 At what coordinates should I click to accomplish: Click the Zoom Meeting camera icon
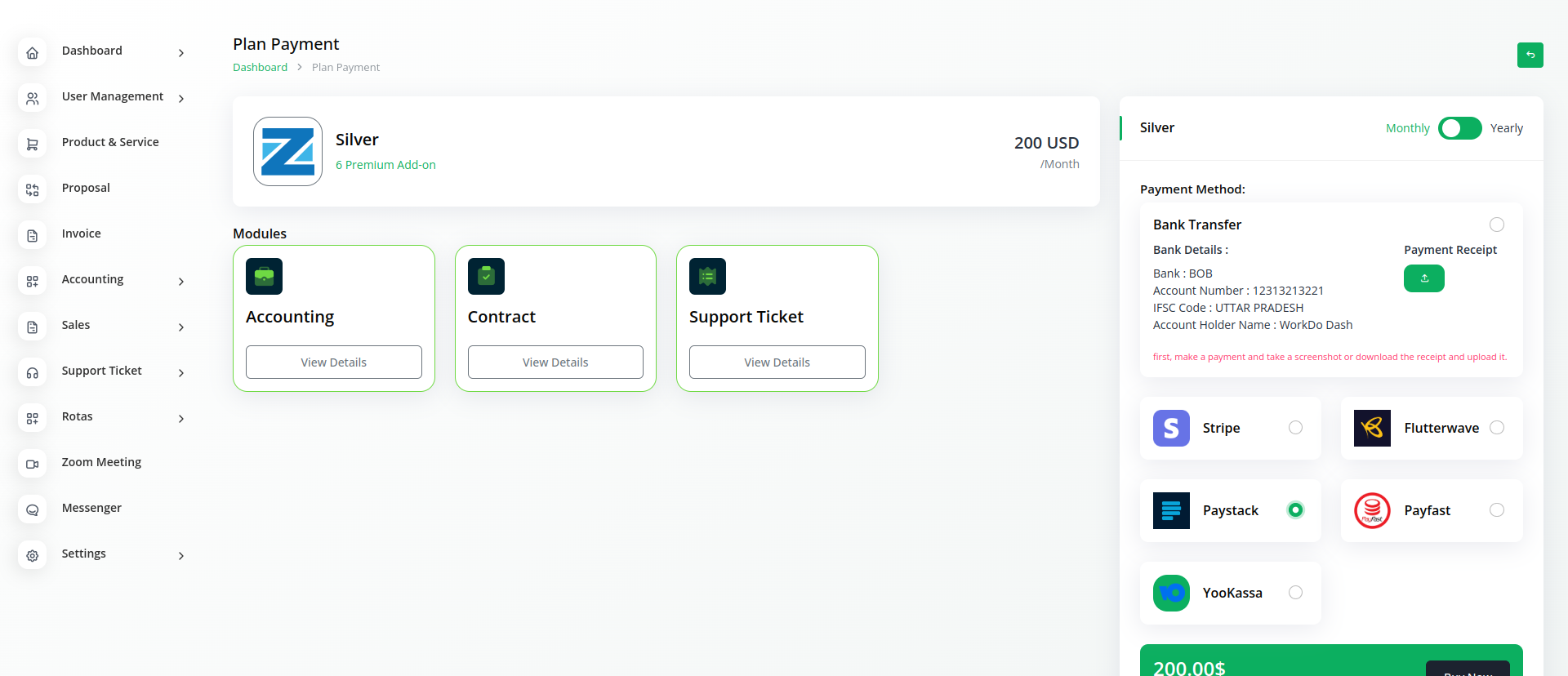pyautogui.click(x=33, y=464)
